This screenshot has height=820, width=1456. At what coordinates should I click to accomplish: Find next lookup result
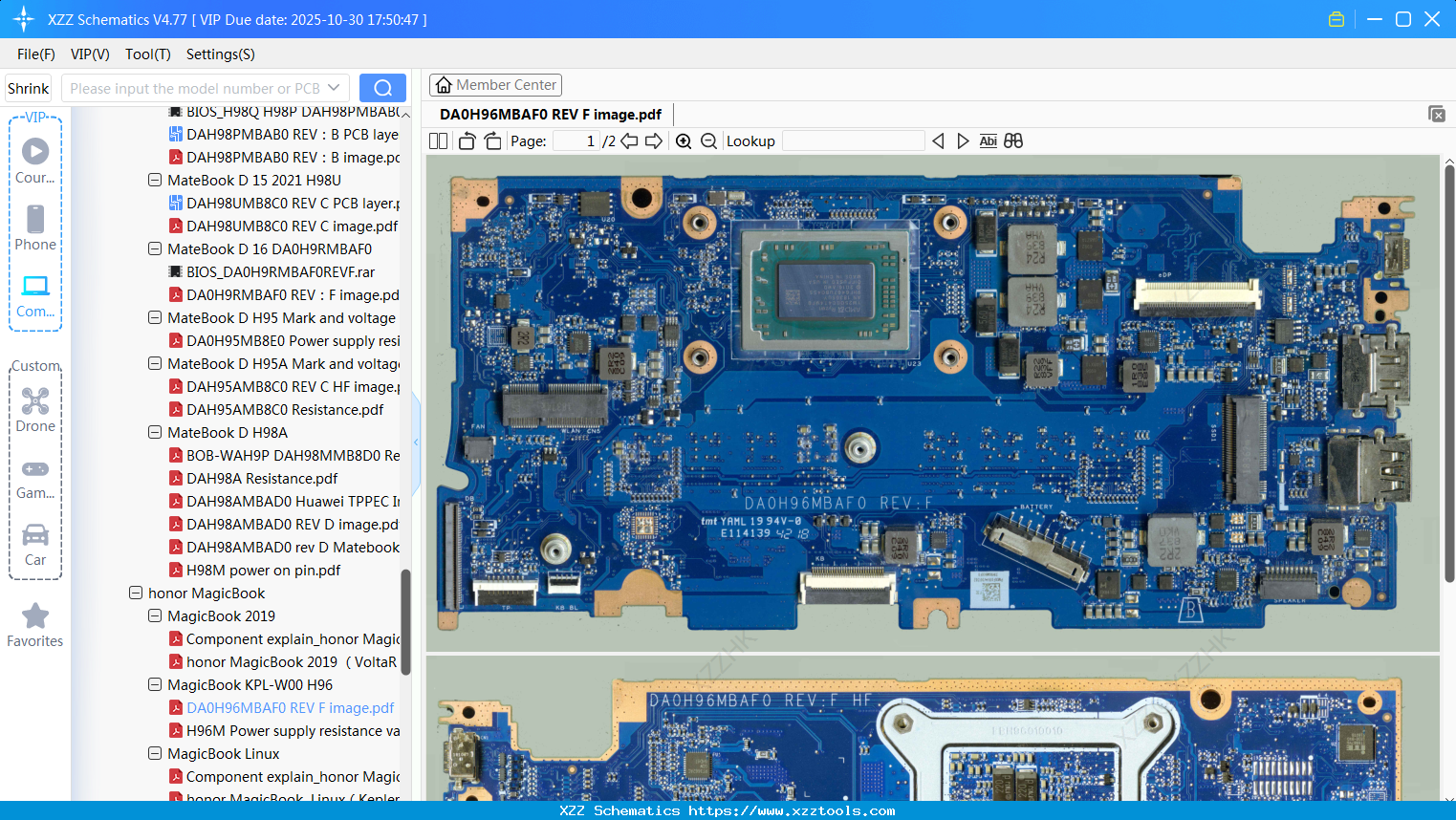coord(963,141)
